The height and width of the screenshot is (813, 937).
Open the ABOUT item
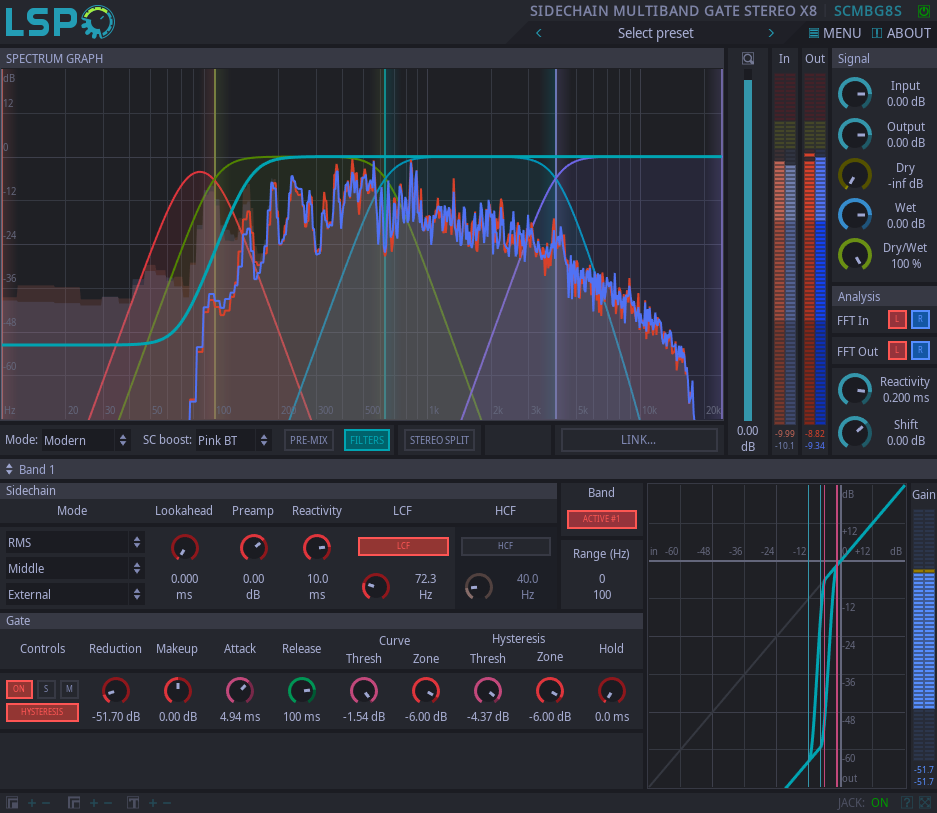click(x=901, y=33)
